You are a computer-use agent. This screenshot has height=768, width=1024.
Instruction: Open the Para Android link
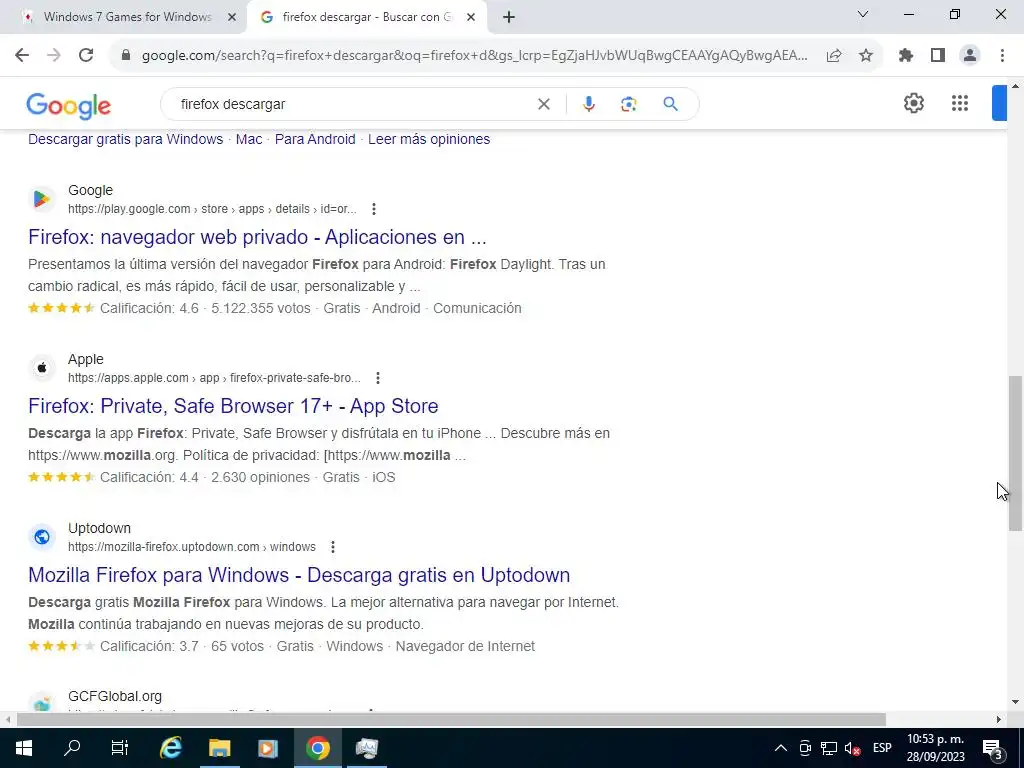click(x=315, y=139)
